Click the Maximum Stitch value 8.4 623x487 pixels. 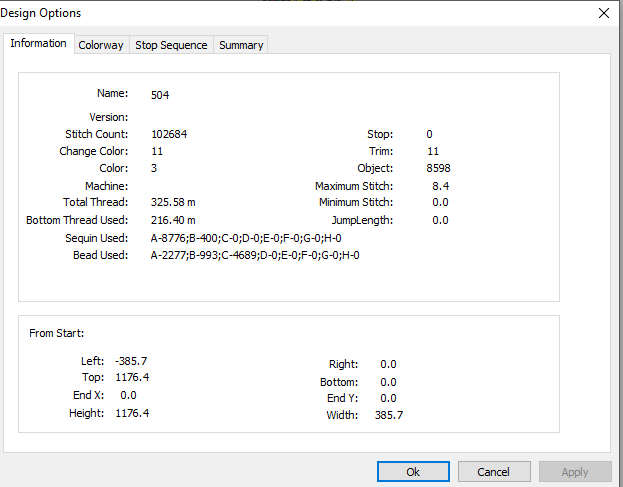pos(441,186)
